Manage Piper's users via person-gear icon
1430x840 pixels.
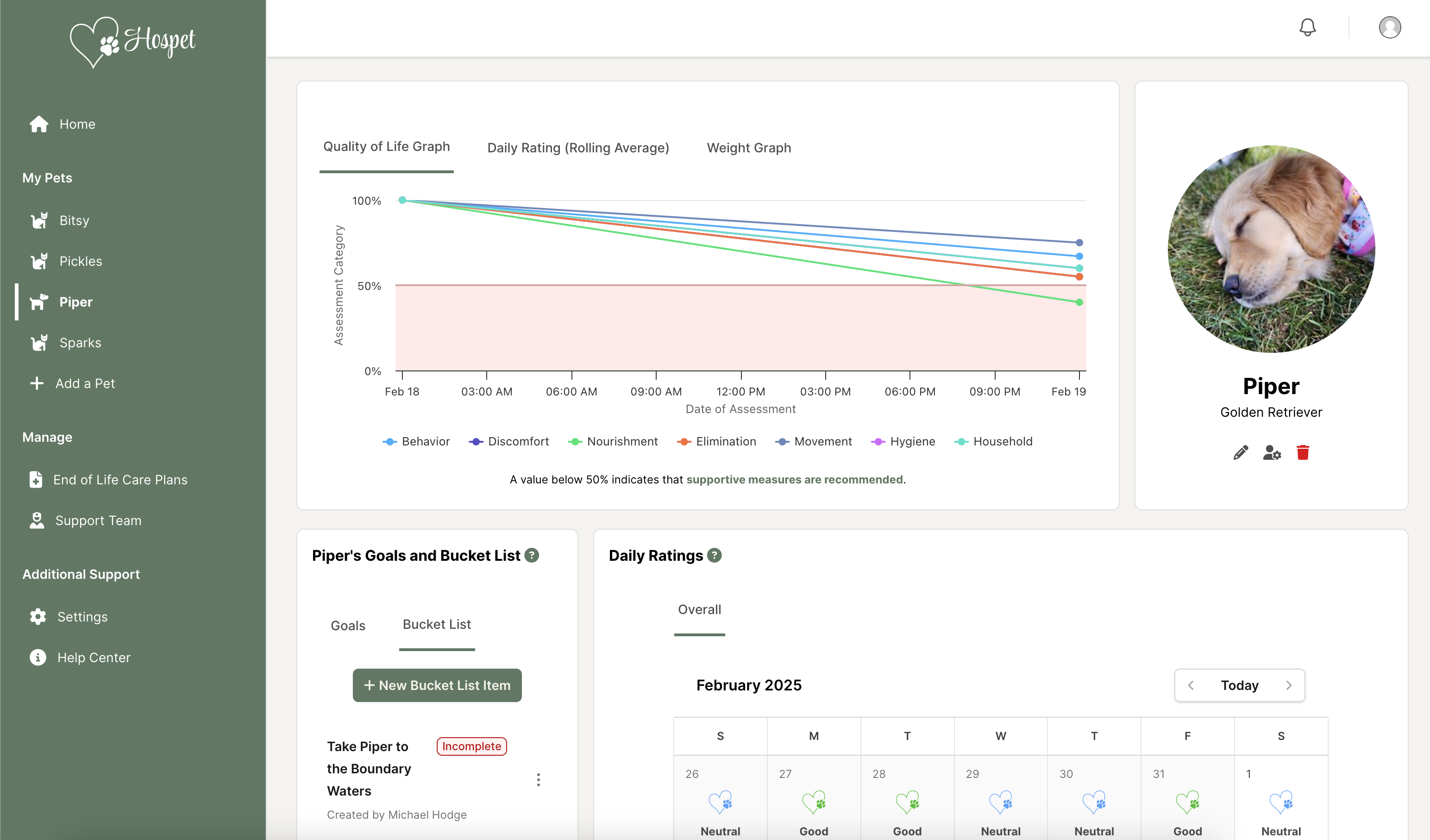pyautogui.click(x=1272, y=452)
